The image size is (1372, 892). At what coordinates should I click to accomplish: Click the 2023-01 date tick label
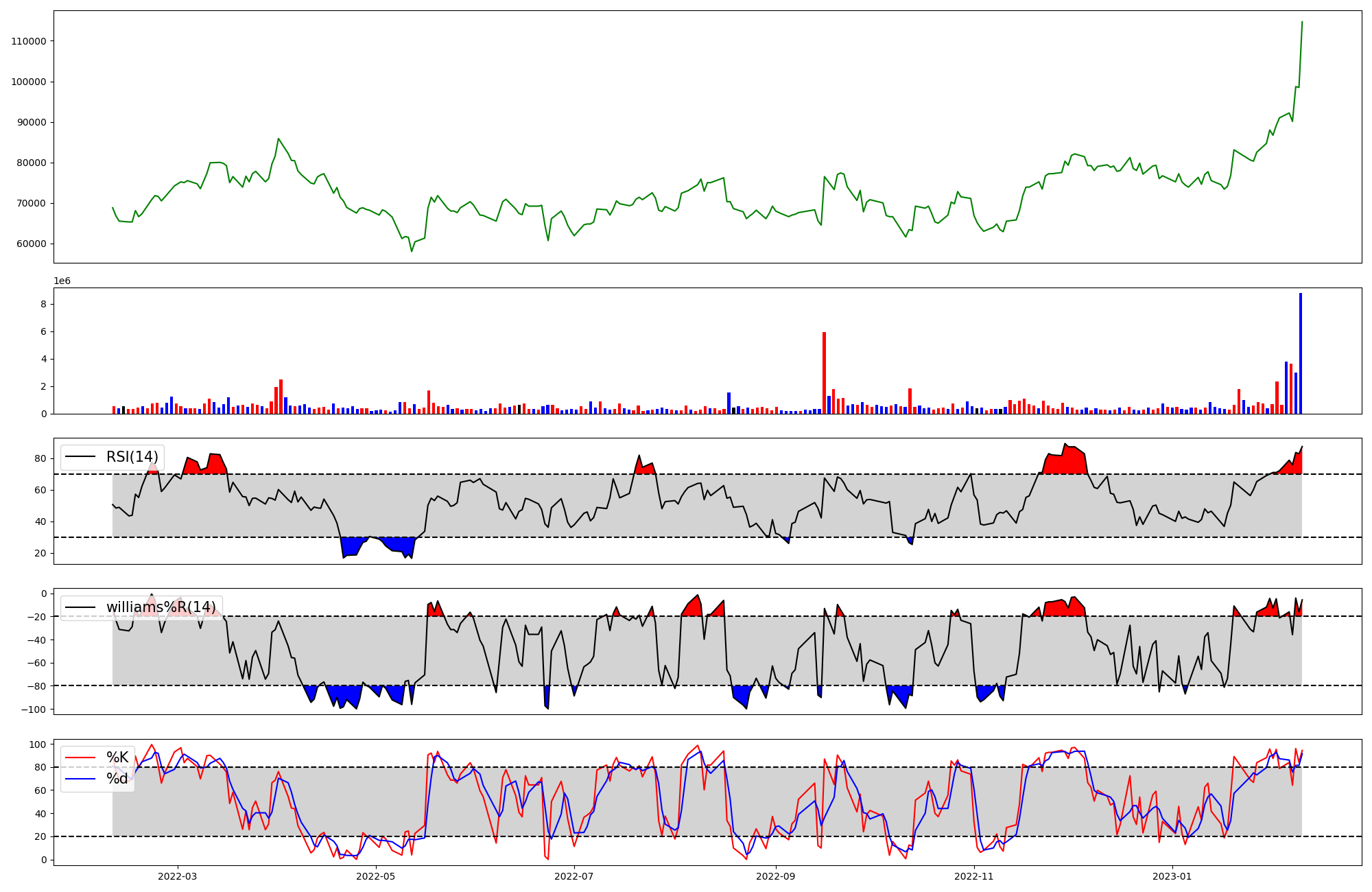pyautogui.click(x=1172, y=876)
